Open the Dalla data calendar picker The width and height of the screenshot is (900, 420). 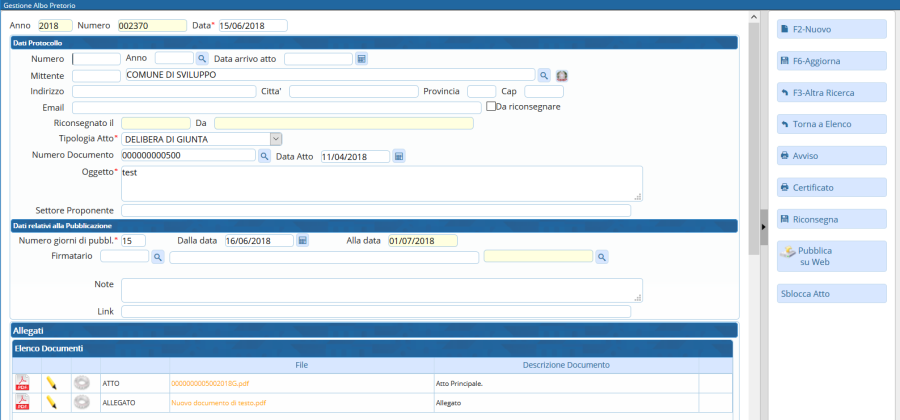(x=302, y=241)
